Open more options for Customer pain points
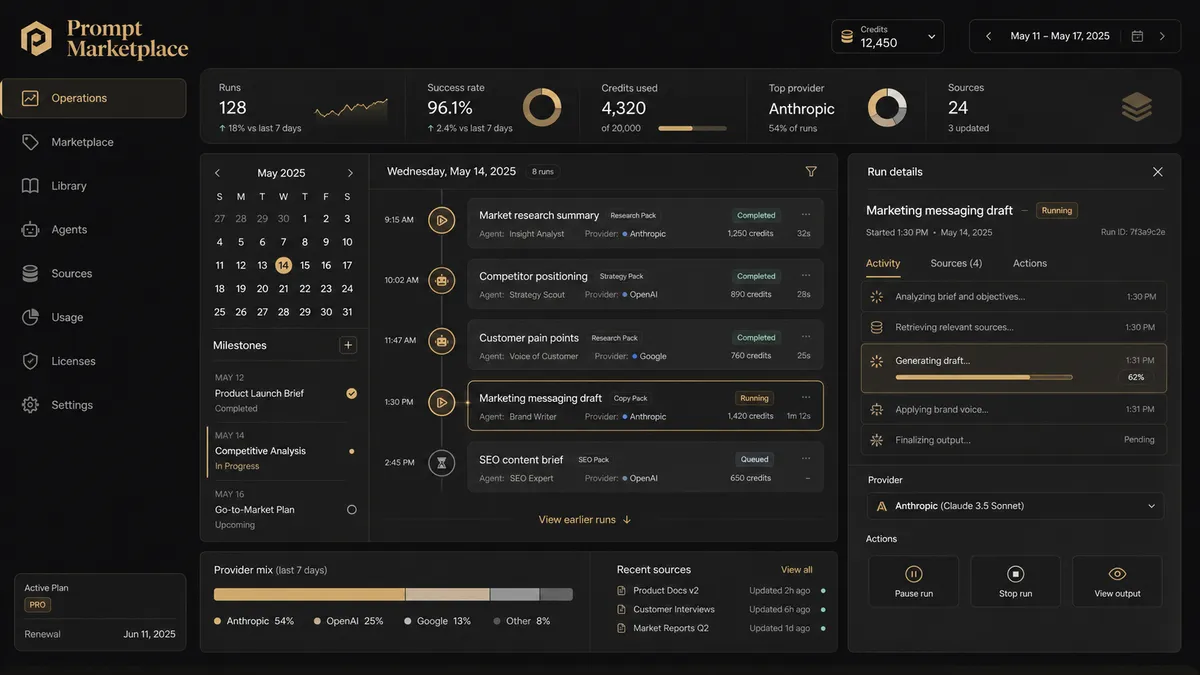The image size is (1200, 675). [x=806, y=336]
